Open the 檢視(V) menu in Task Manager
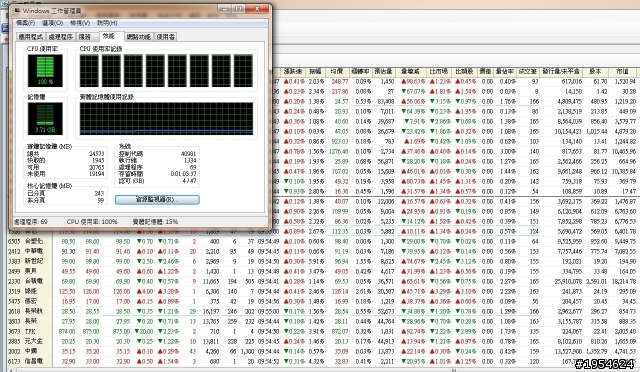The height and width of the screenshot is (372, 640). tap(80, 23)
